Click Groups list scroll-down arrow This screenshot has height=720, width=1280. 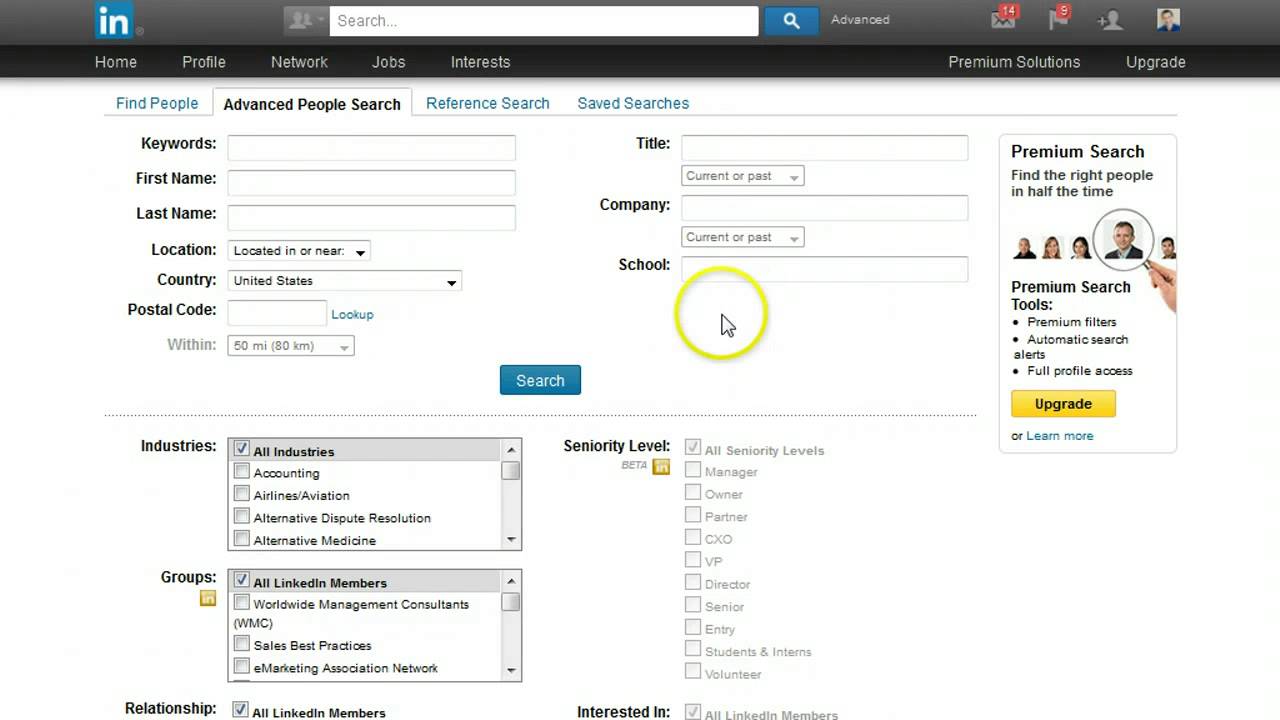point(511,671)
